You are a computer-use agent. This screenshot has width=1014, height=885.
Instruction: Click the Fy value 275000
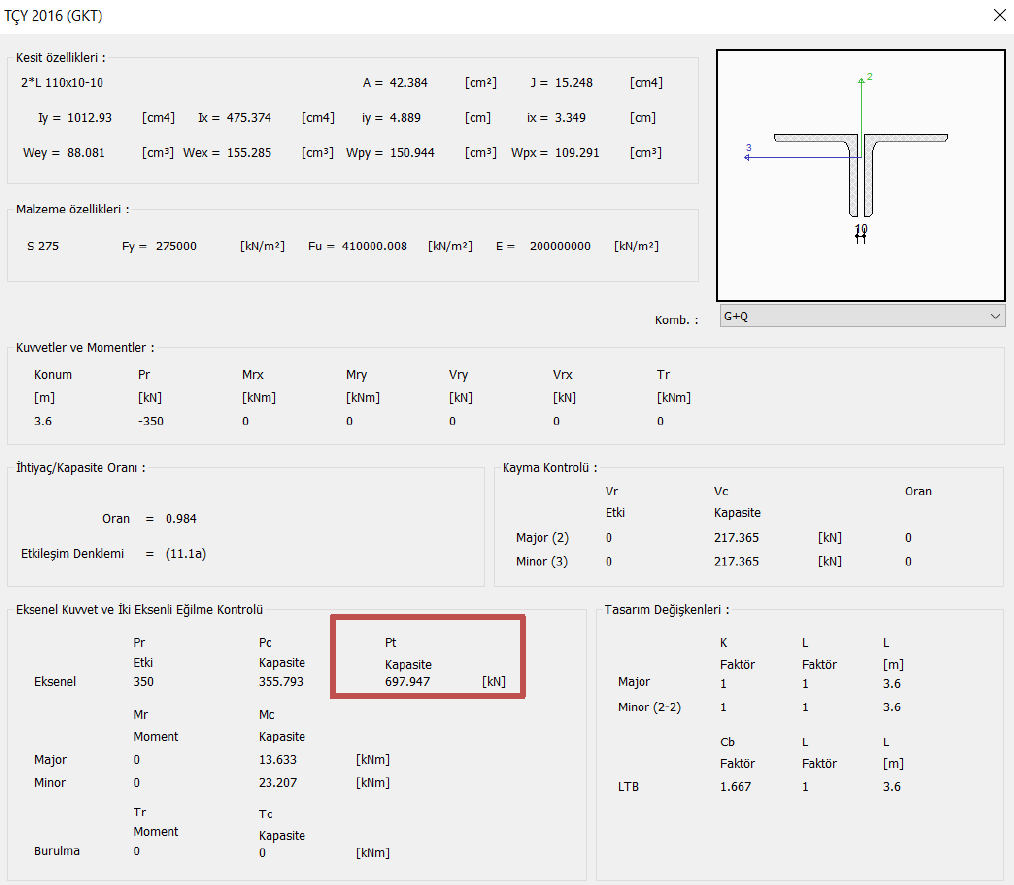pos(176,246)
